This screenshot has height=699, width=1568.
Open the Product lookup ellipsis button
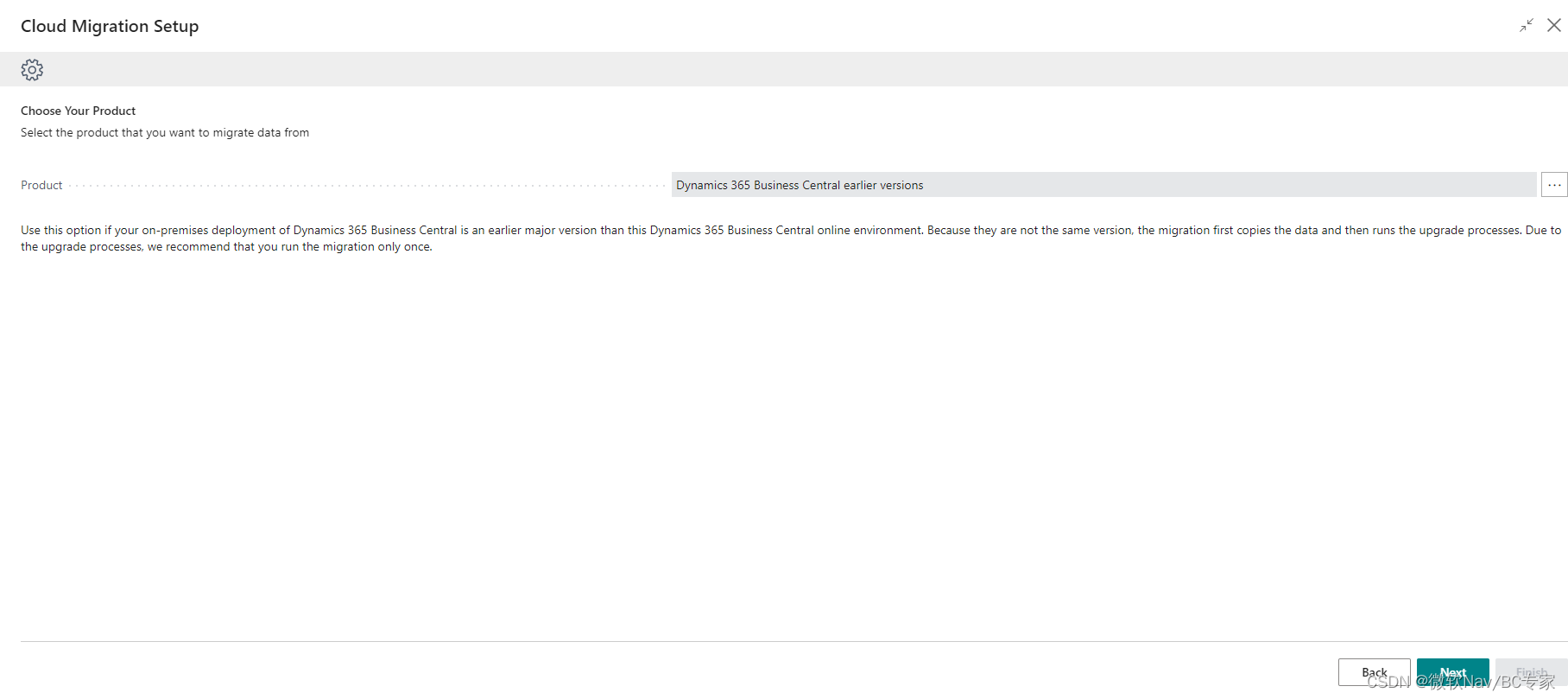click(1554, 185)
